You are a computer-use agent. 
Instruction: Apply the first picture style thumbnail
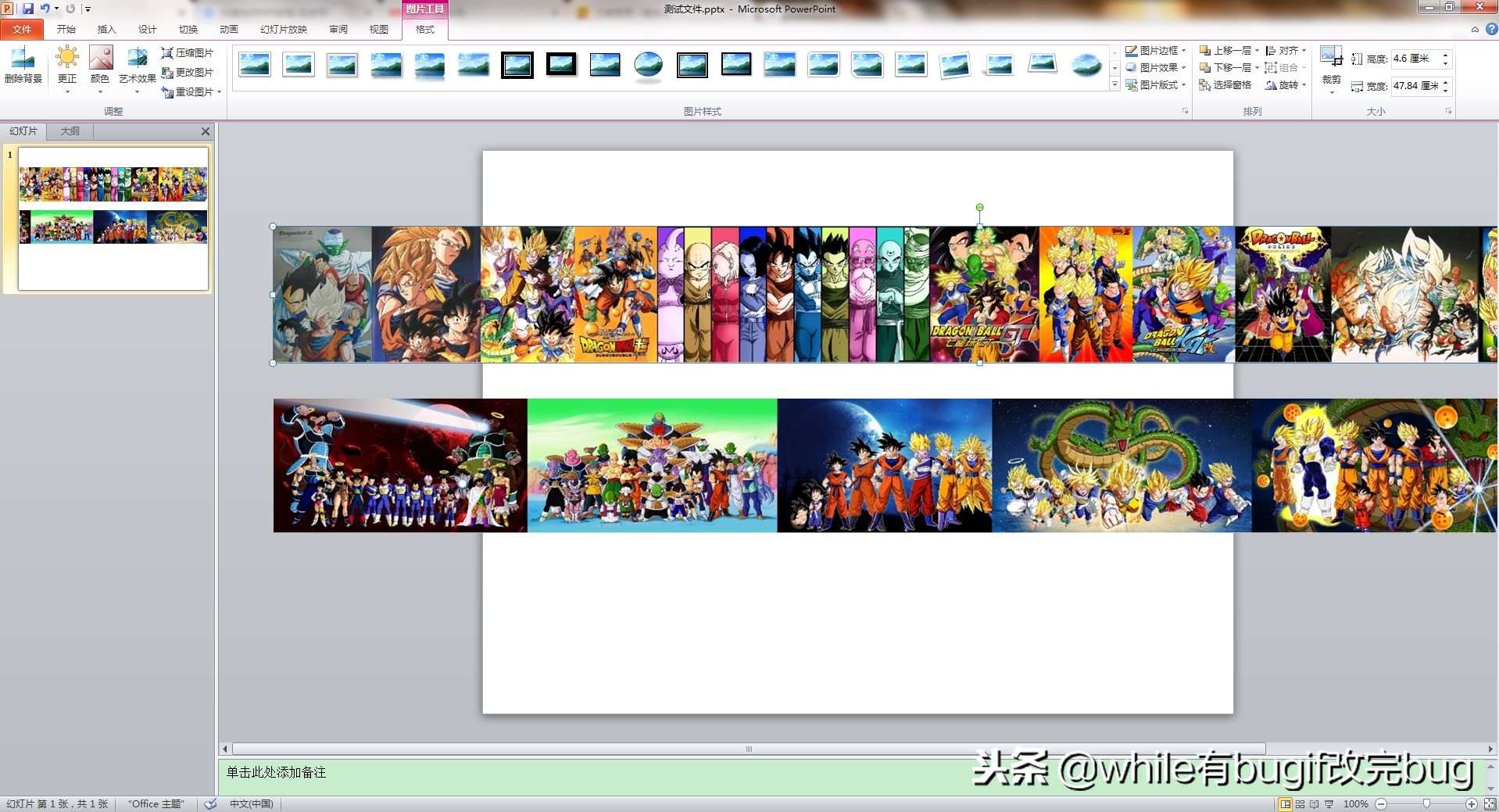click(255, 65)
